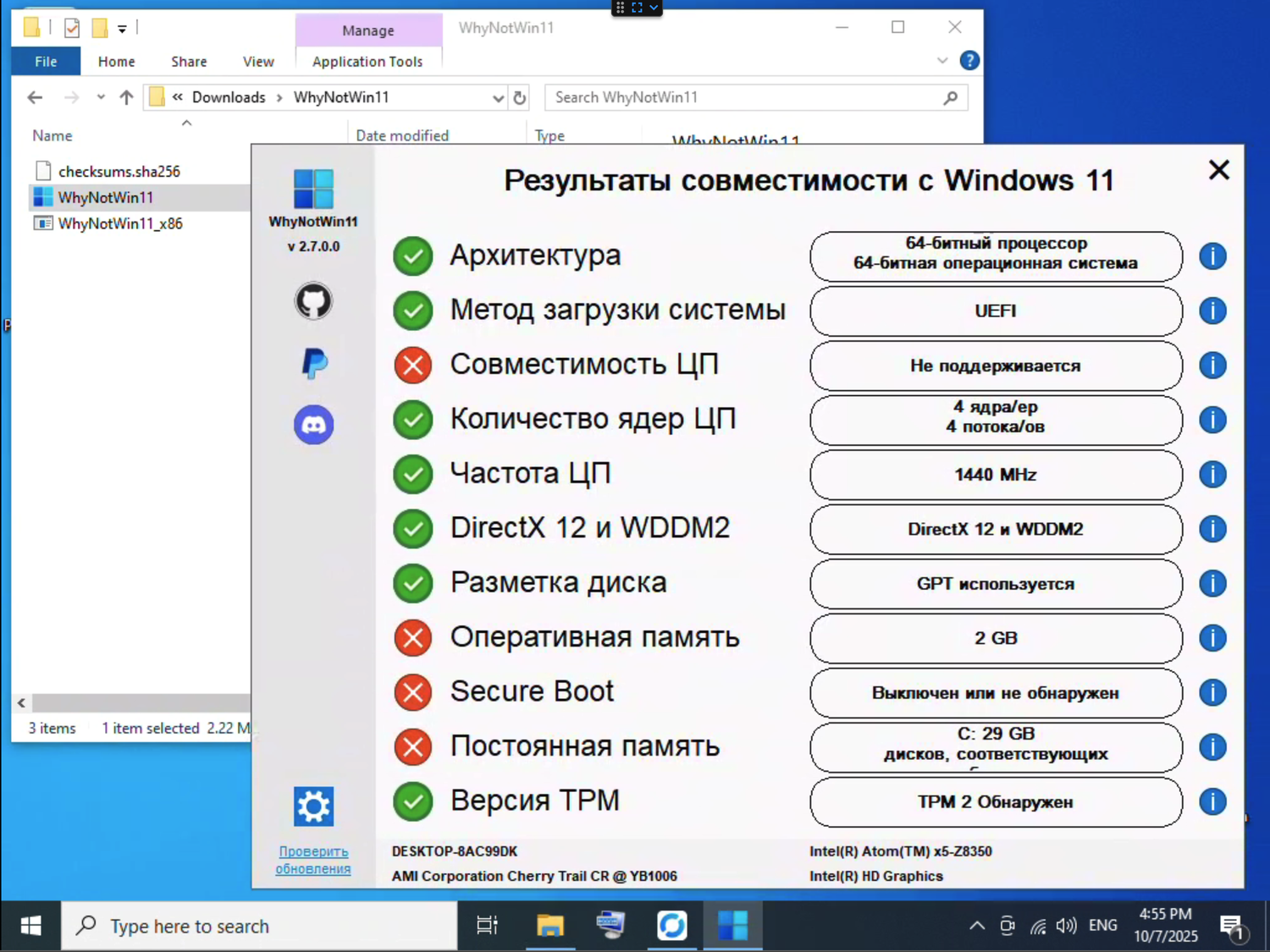Show info for Оперативная память
Screen dimensions: 1270x952
pyautogui.click(x=1212, y=637)
